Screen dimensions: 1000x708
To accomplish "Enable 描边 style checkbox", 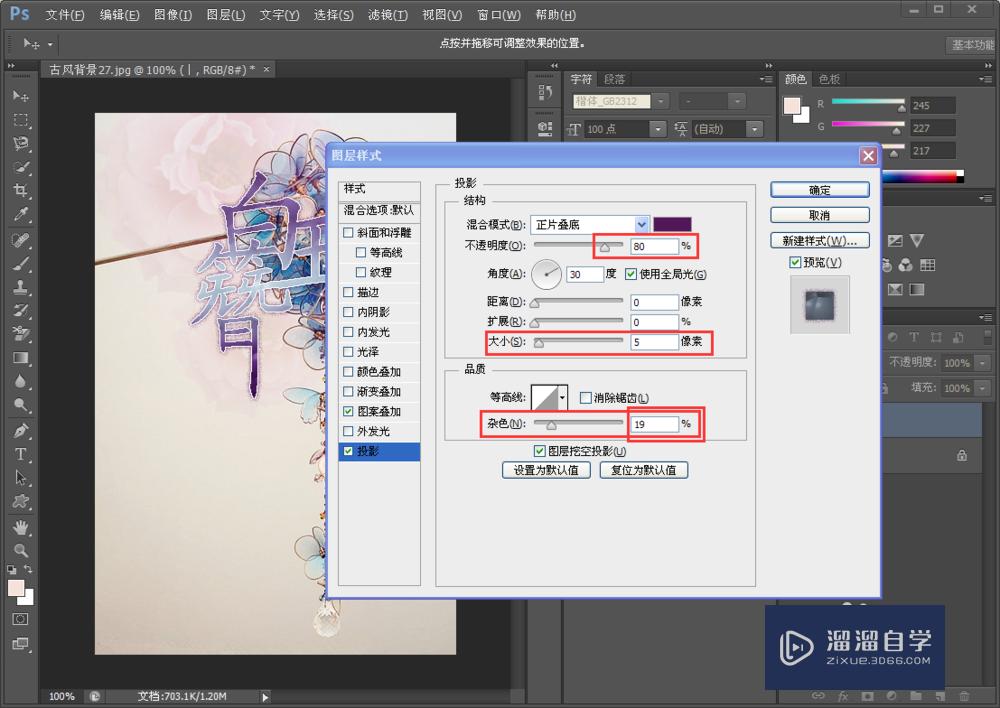I will [348, 292].
